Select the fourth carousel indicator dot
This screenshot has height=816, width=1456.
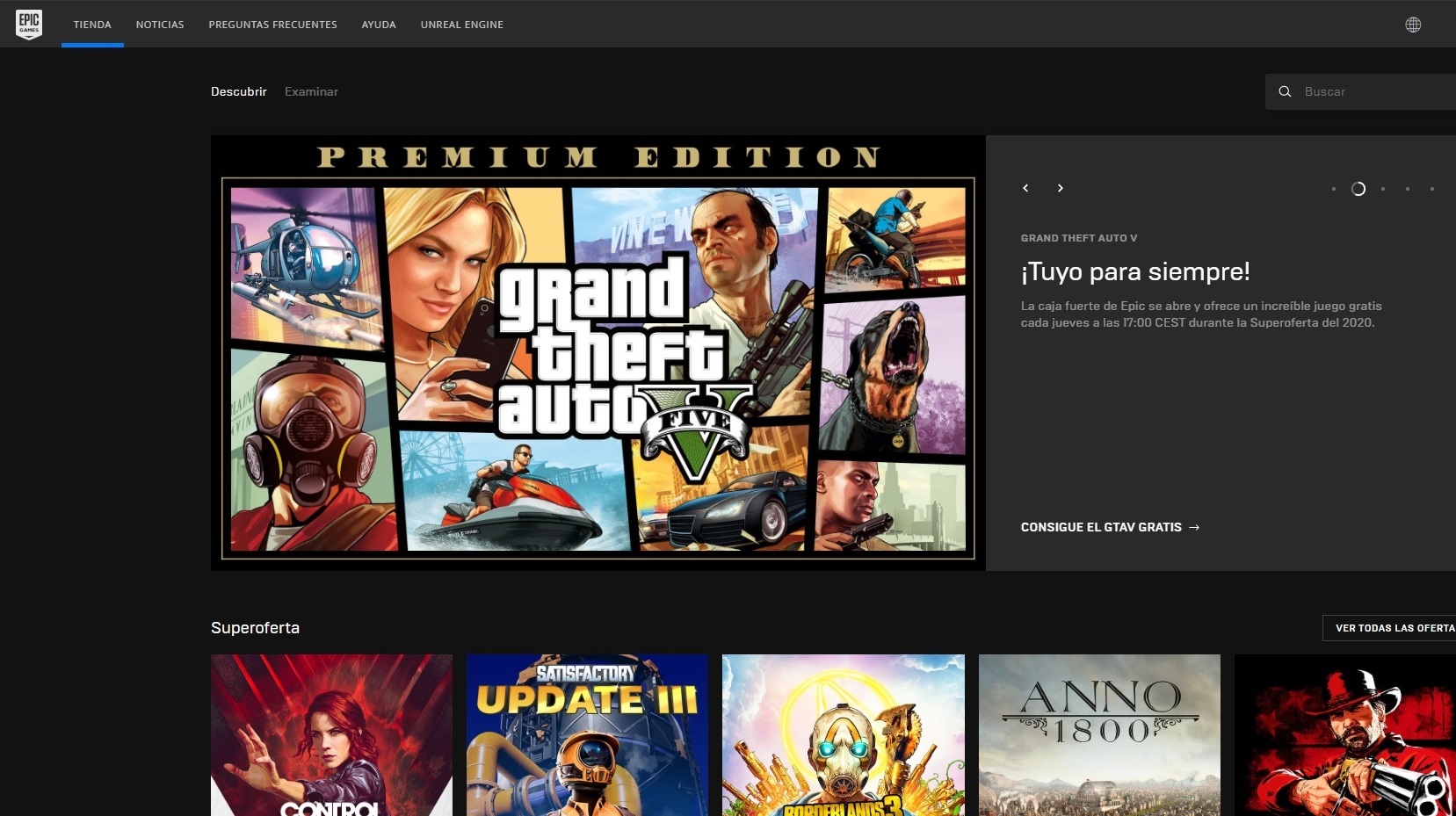[1408, 189]
